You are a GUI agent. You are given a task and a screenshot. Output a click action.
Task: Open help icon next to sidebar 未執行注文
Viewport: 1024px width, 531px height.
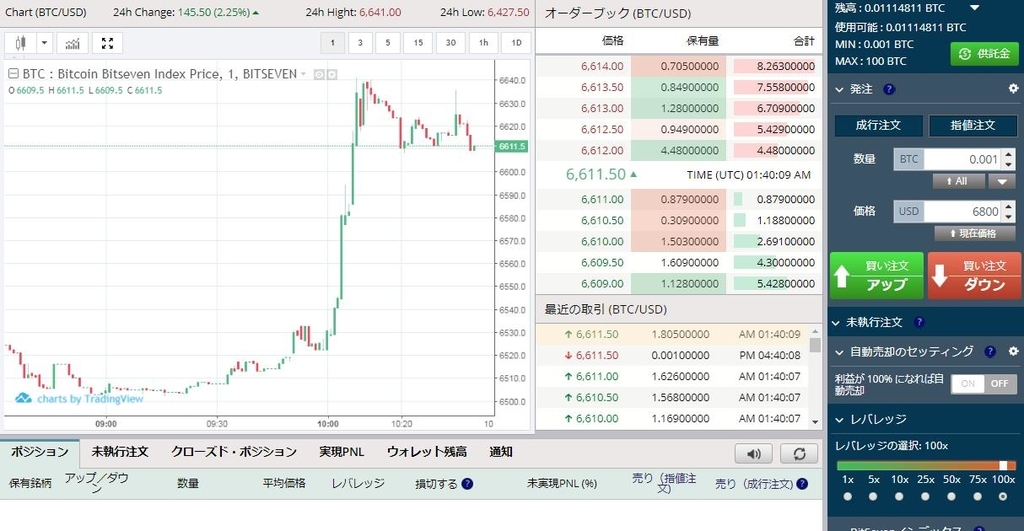(x=919, y=322)
